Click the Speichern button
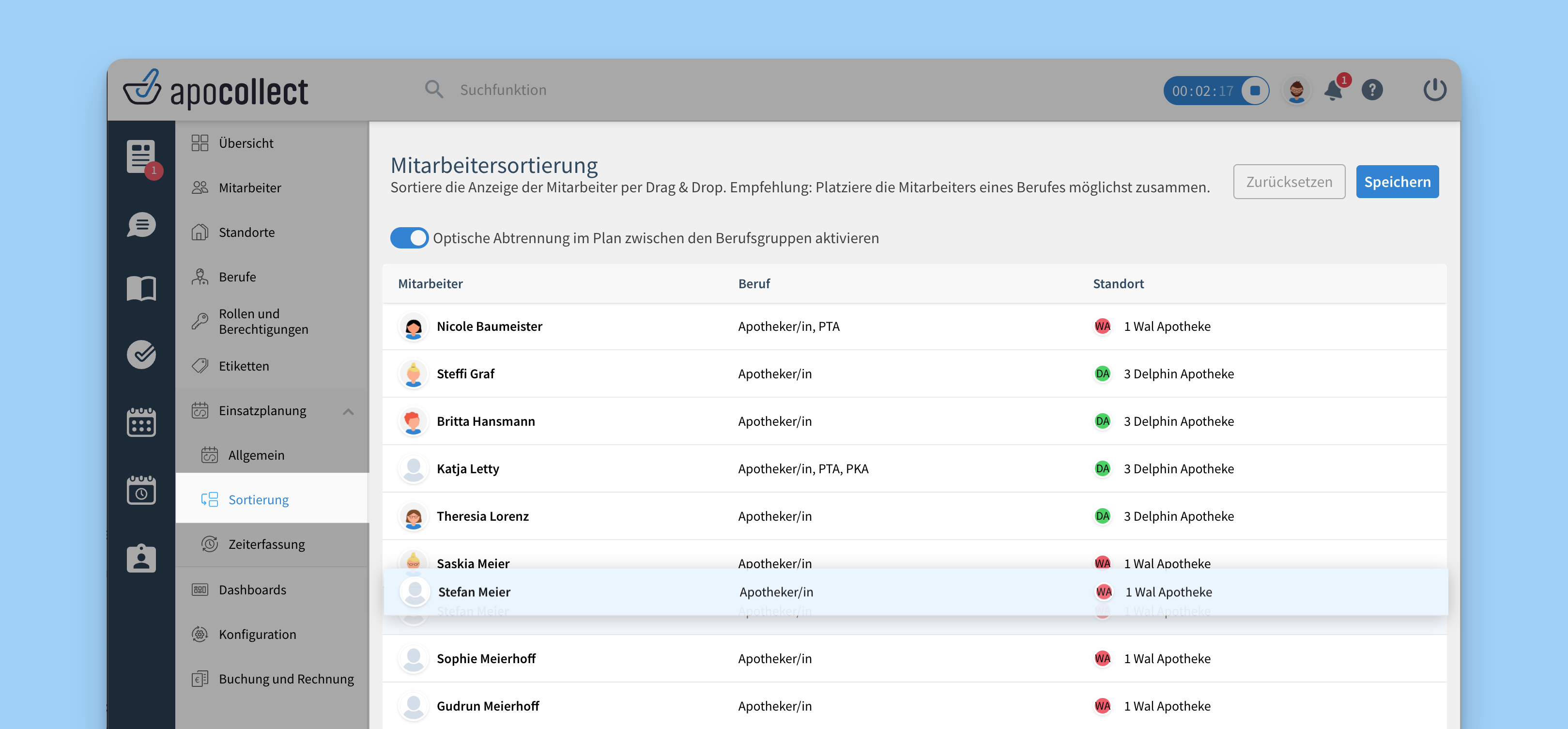The height and width of the screenshot is (729, 1568). pyautogui.click(x=1397, y=182)
